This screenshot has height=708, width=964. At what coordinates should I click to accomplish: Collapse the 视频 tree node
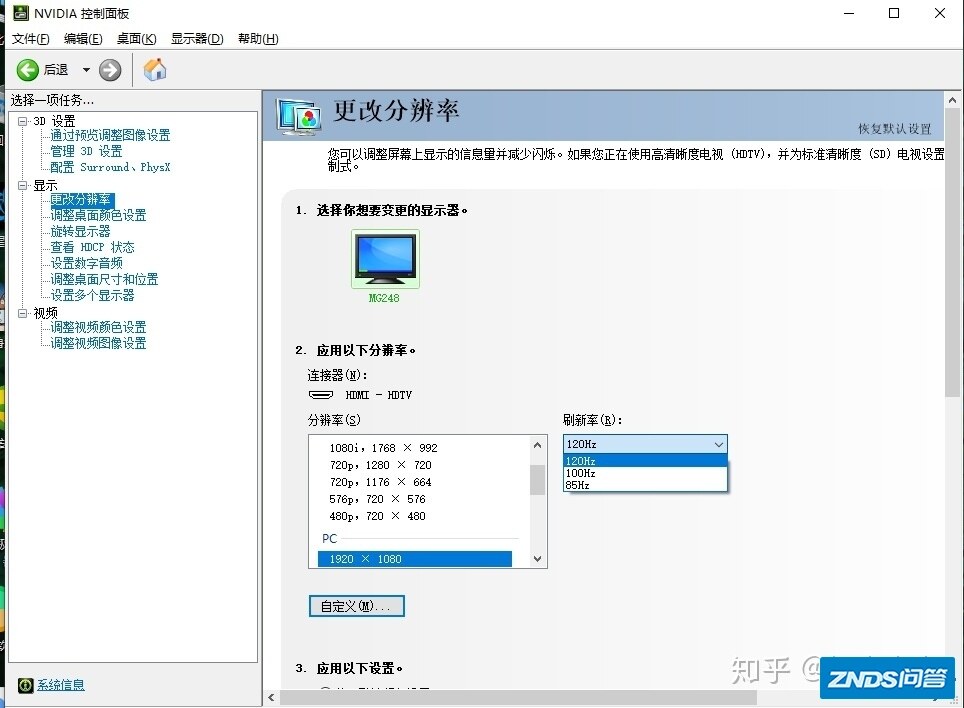(23, 313)
